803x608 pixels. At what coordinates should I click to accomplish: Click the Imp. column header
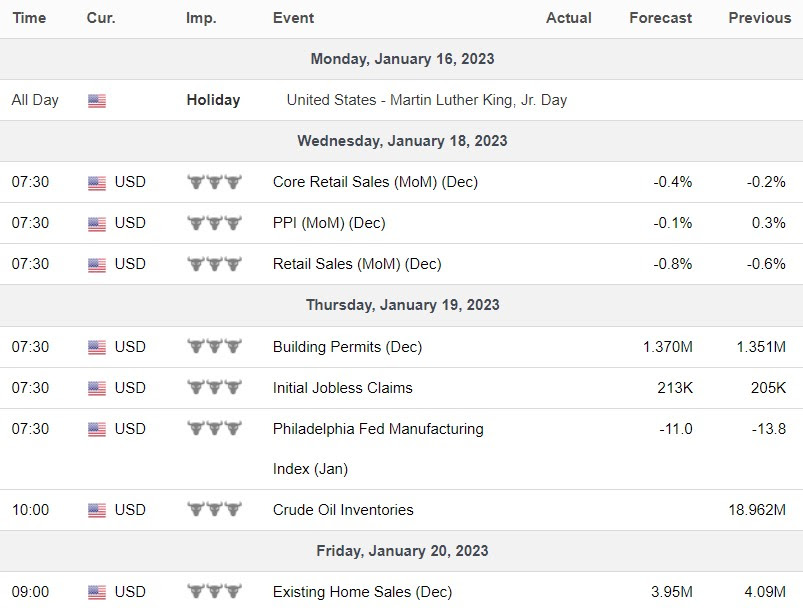tap(201, 18)
